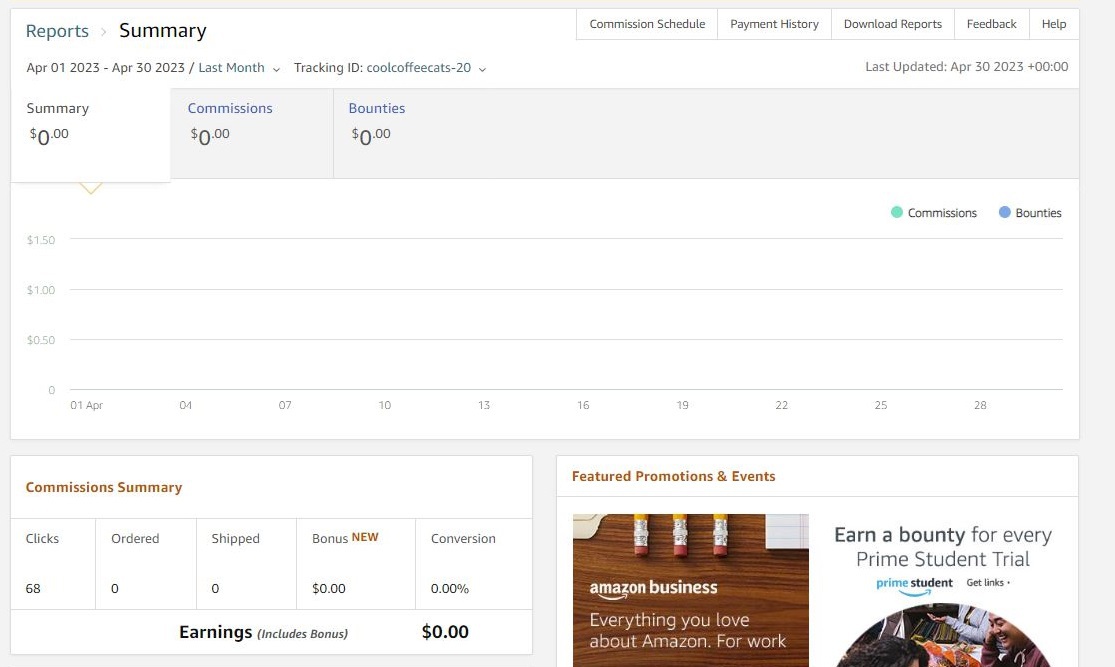Screen dimensions: 1115x667
Task: Select the Summary $0.00 tab
Action: [x=90, y=134]
